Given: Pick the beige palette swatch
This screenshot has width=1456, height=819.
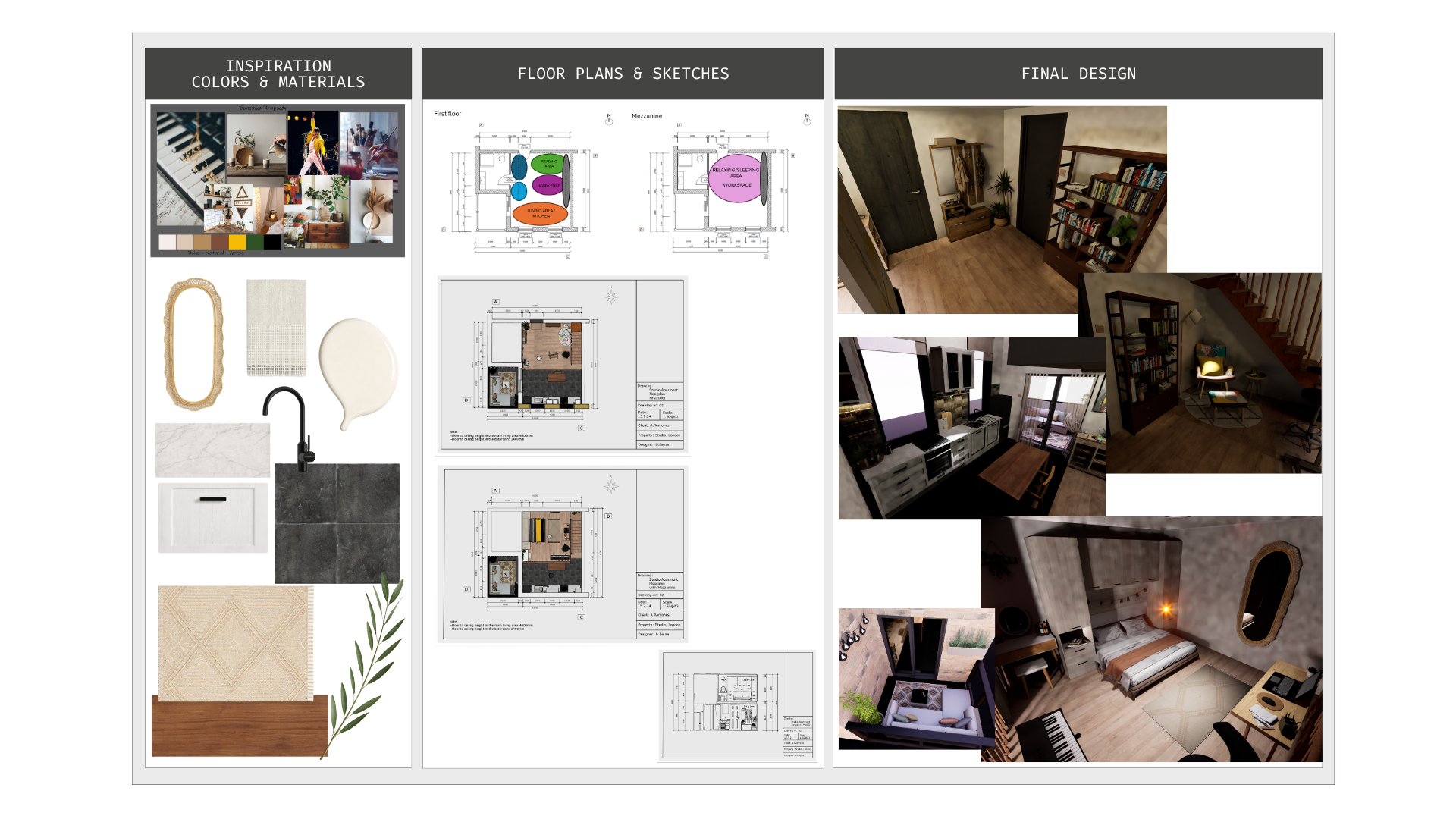Looking at the screenshot, I should pyautogui.click(x=185, y=243).
